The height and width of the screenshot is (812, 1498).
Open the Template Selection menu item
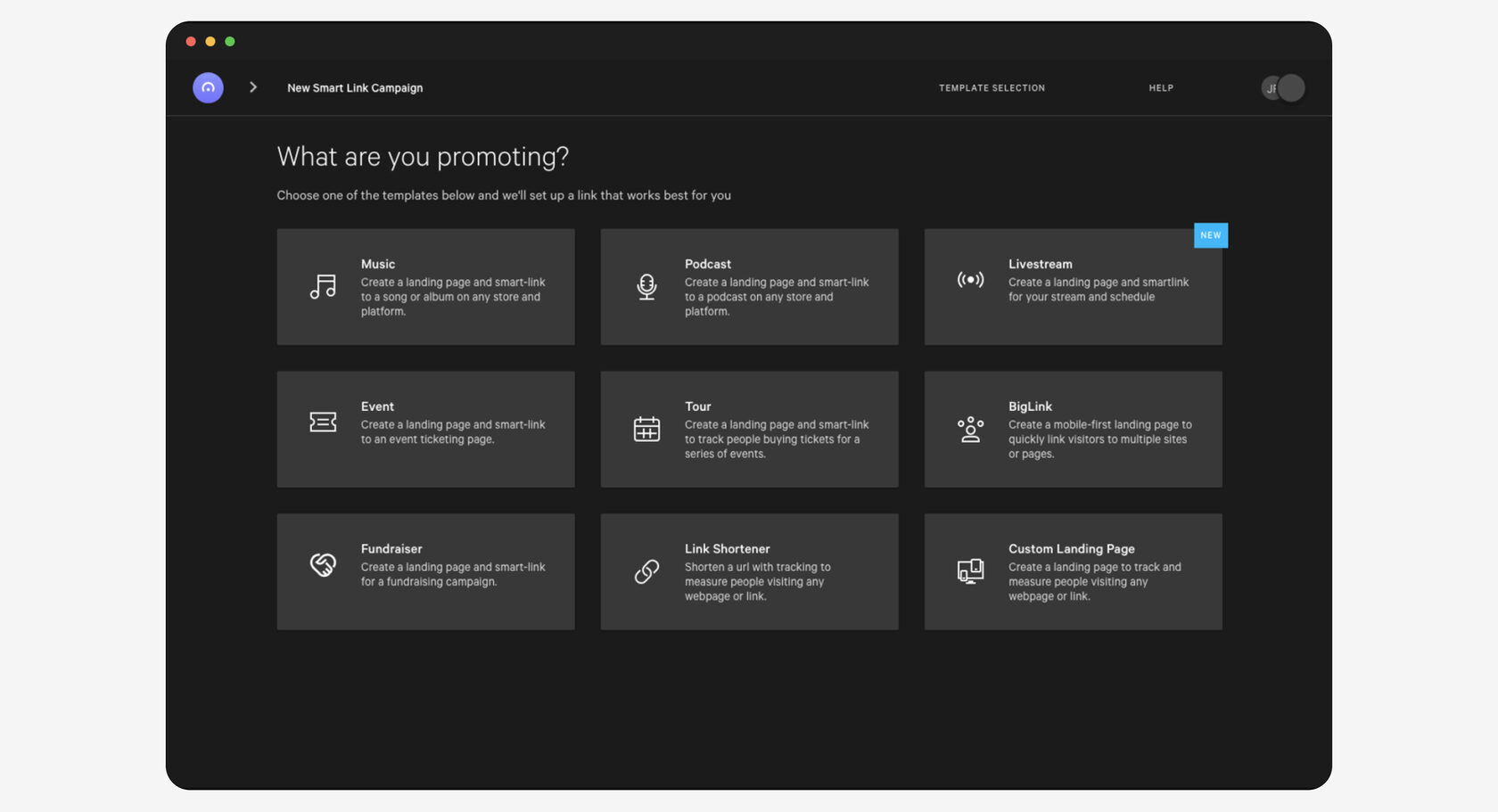pyautogui.click(x=992, y=88)
